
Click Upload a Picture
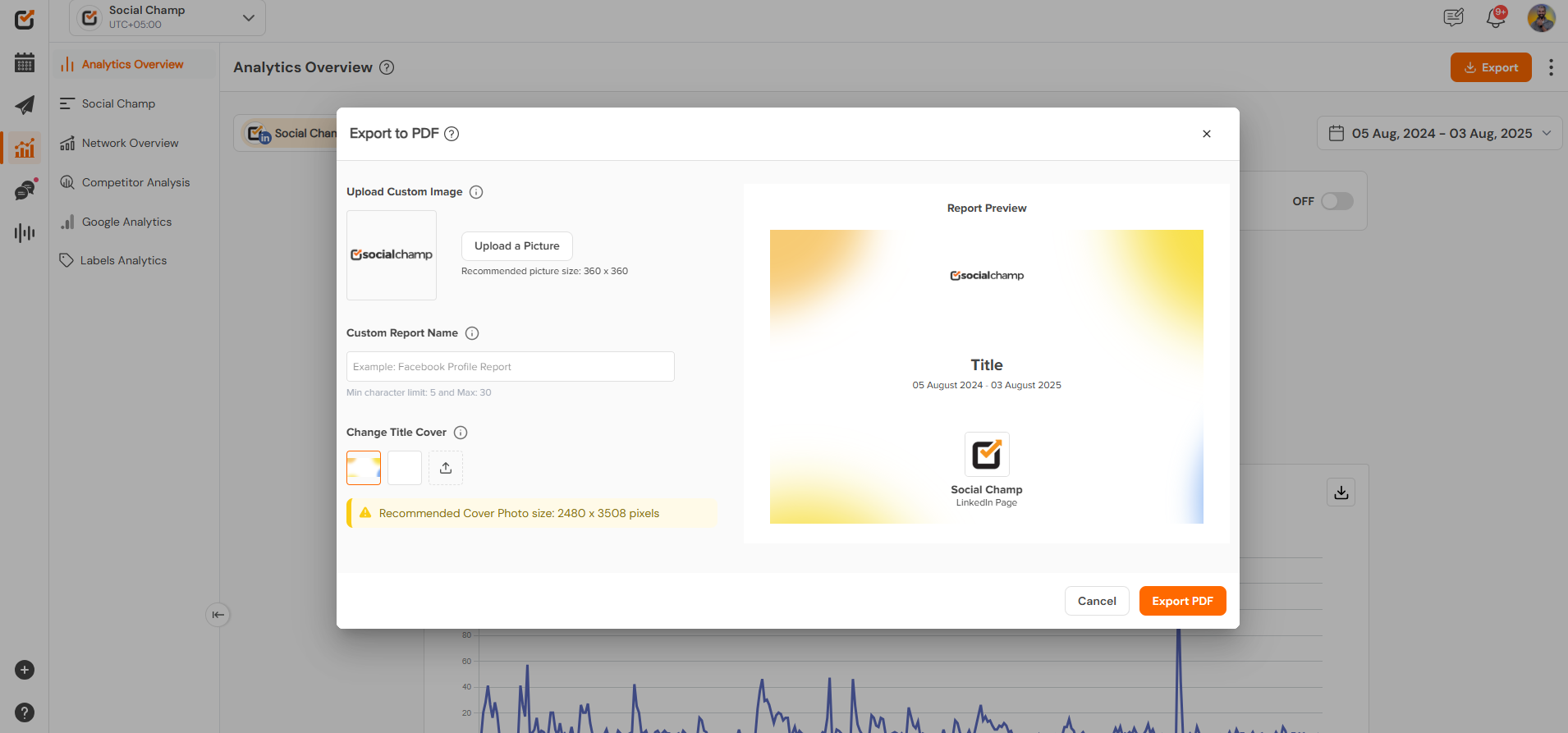click(x=517, y=246)
